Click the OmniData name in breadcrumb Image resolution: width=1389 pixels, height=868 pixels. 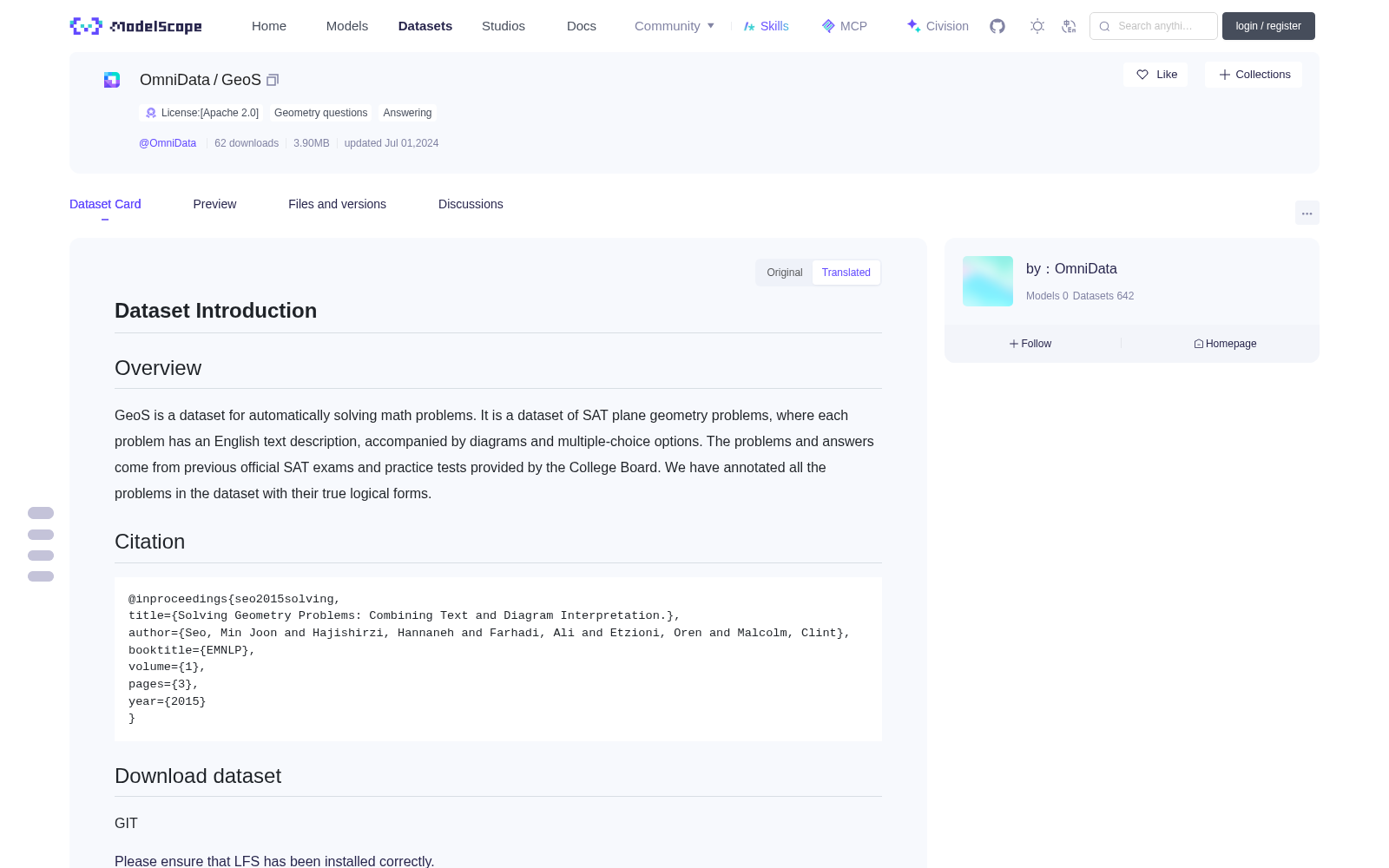click(x=174, y=80)
